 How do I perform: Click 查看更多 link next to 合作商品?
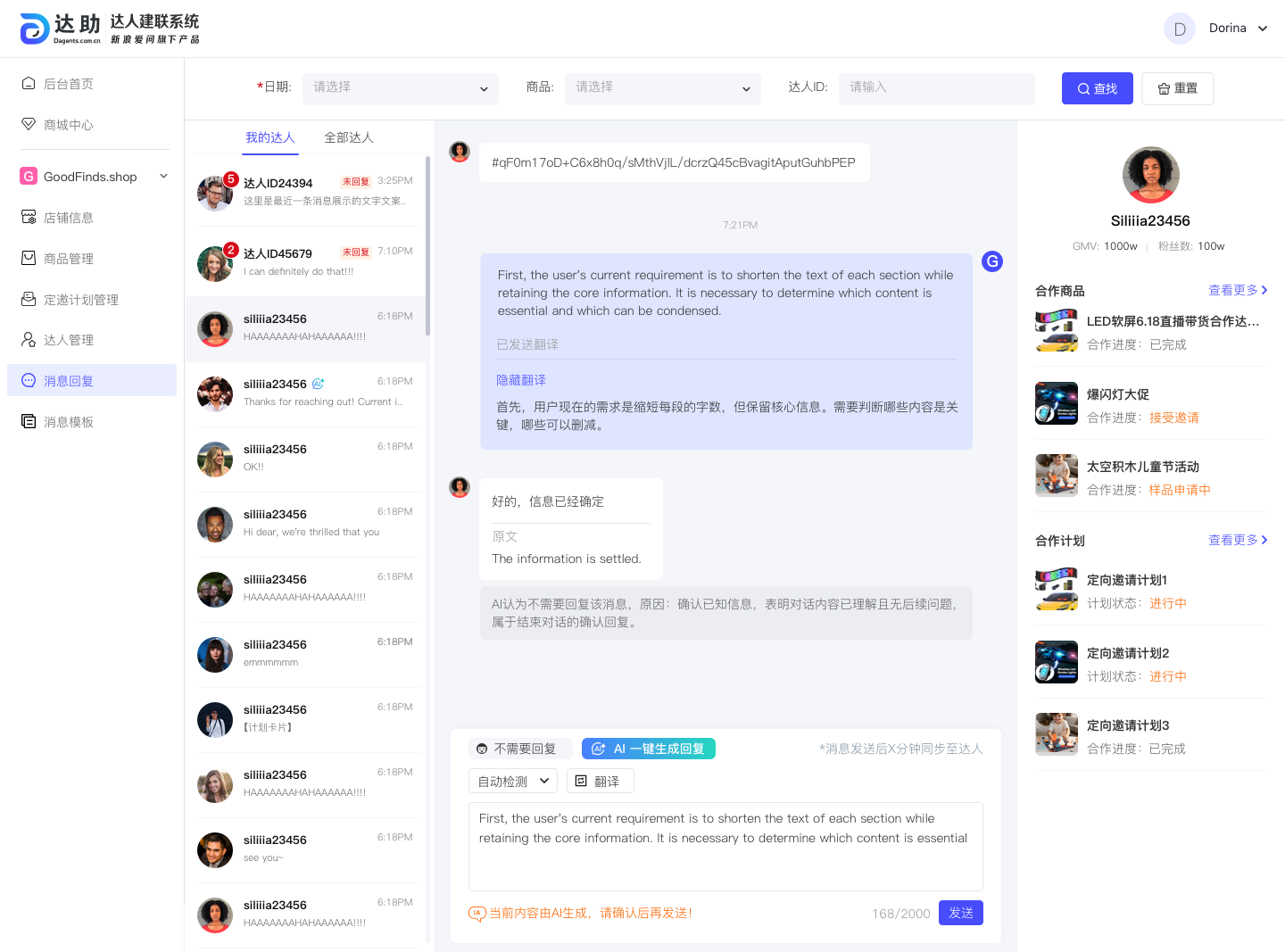(1237, 291)
